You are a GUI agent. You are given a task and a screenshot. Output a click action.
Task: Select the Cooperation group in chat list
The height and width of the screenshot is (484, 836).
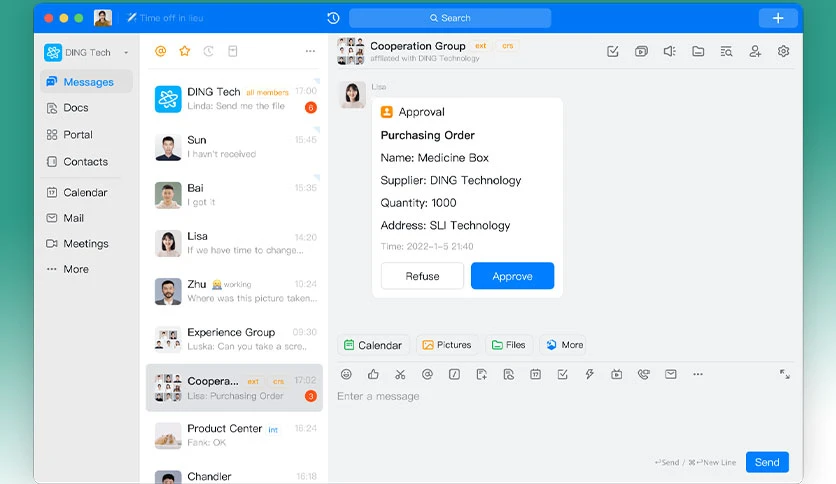(234, 388)
